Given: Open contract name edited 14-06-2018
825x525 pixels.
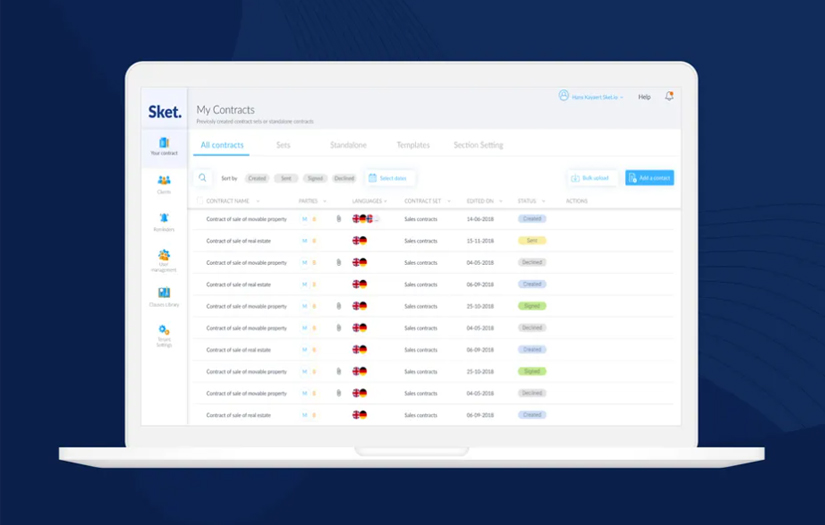Looking at the screenshot, I should pos(246,219).
